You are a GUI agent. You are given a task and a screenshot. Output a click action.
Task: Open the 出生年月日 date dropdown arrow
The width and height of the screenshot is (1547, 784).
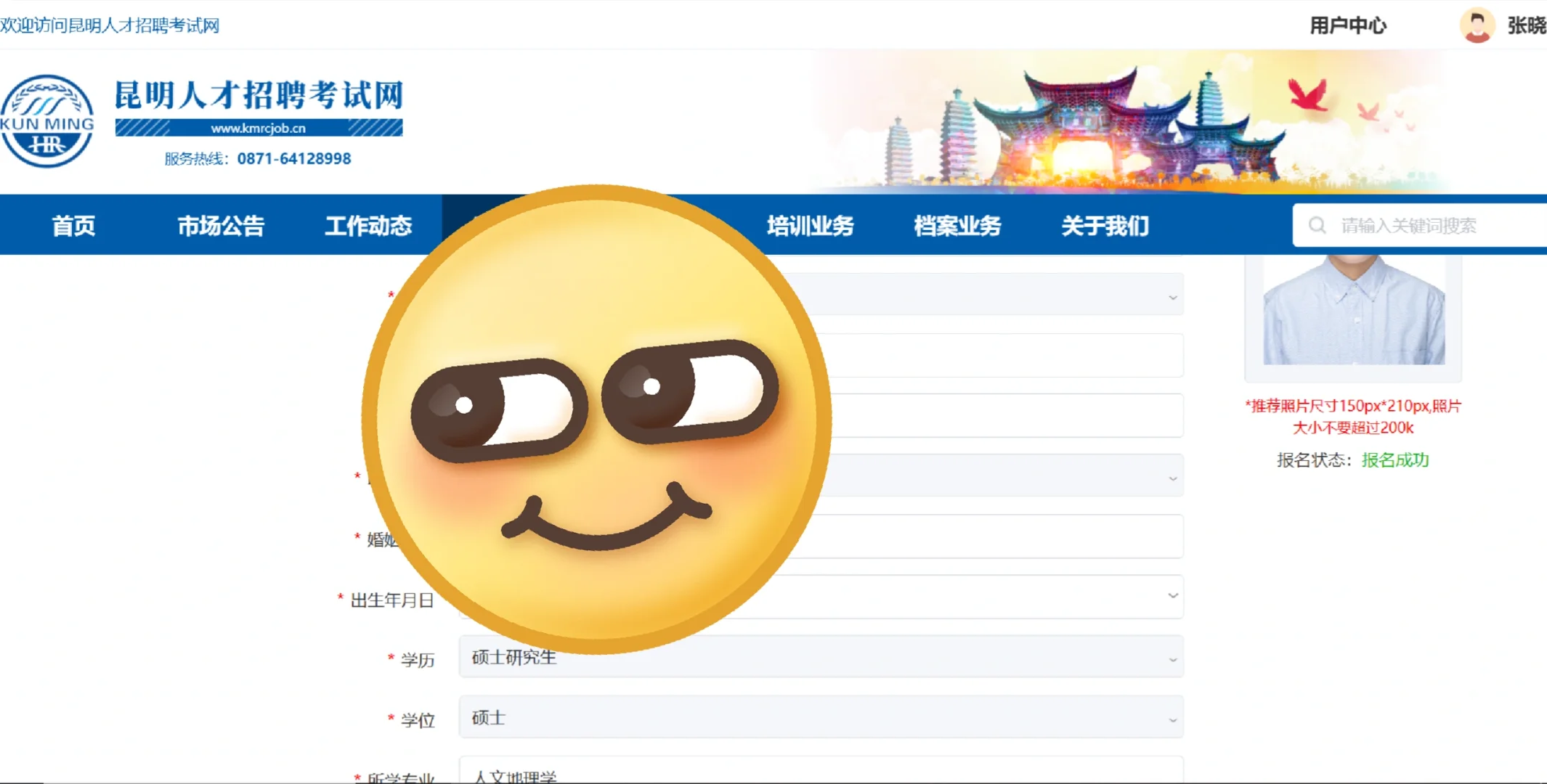tap(1172, 596)
